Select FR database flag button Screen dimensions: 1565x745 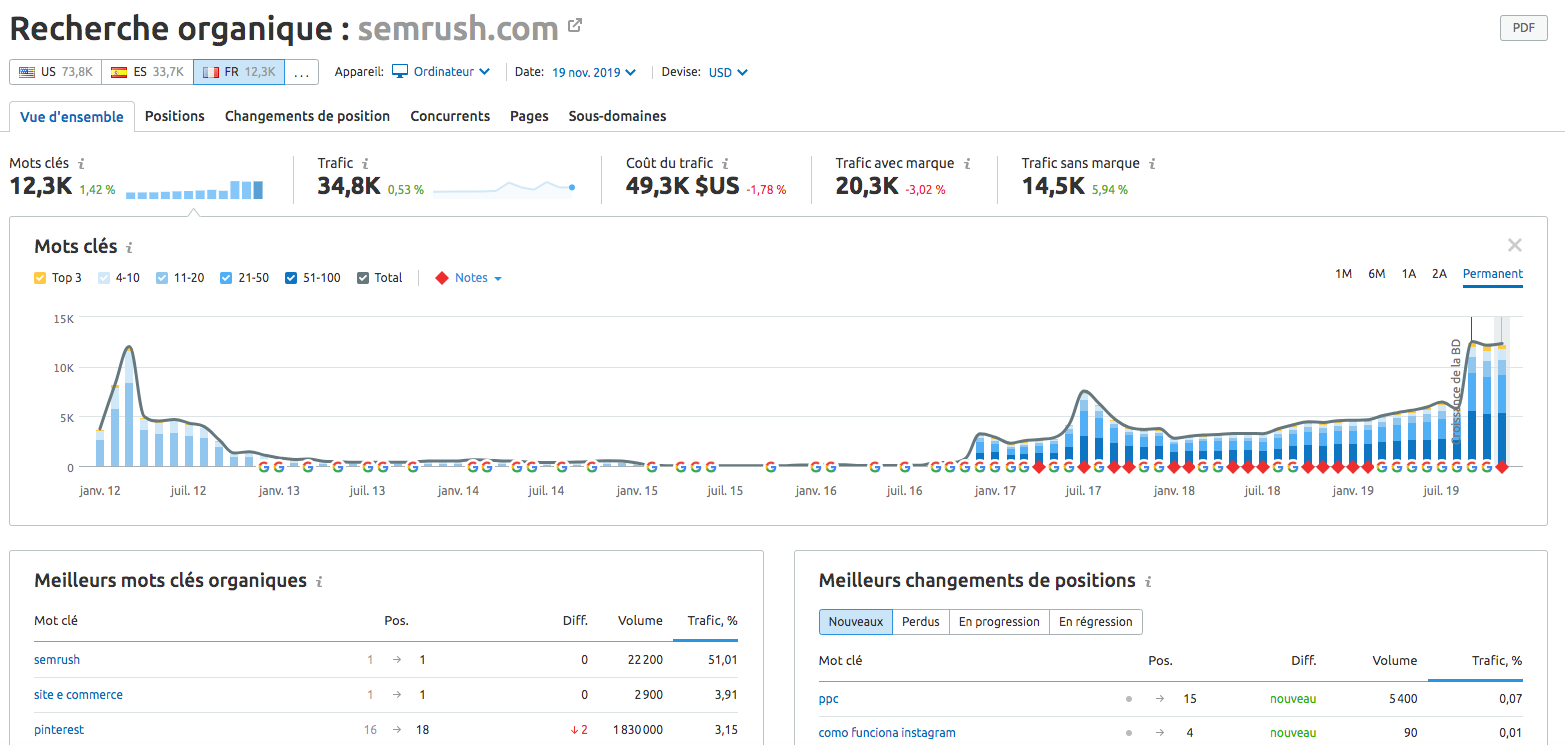tap(239, 72)
